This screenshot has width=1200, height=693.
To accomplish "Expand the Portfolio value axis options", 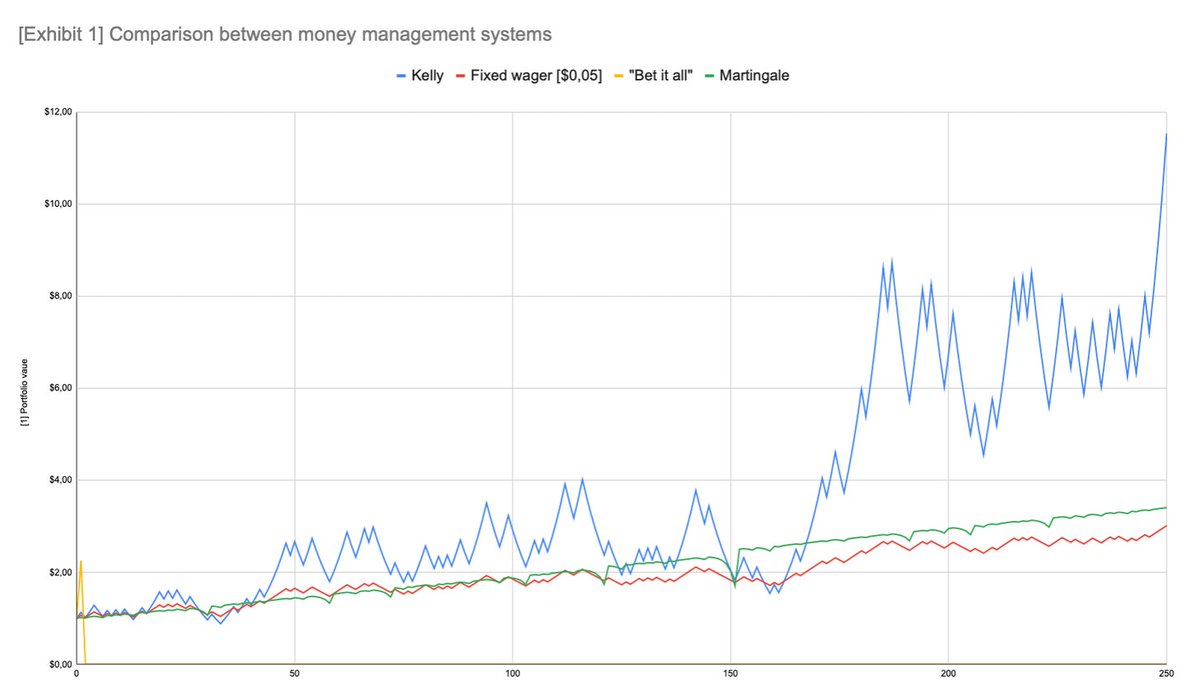I will [24, 388].
